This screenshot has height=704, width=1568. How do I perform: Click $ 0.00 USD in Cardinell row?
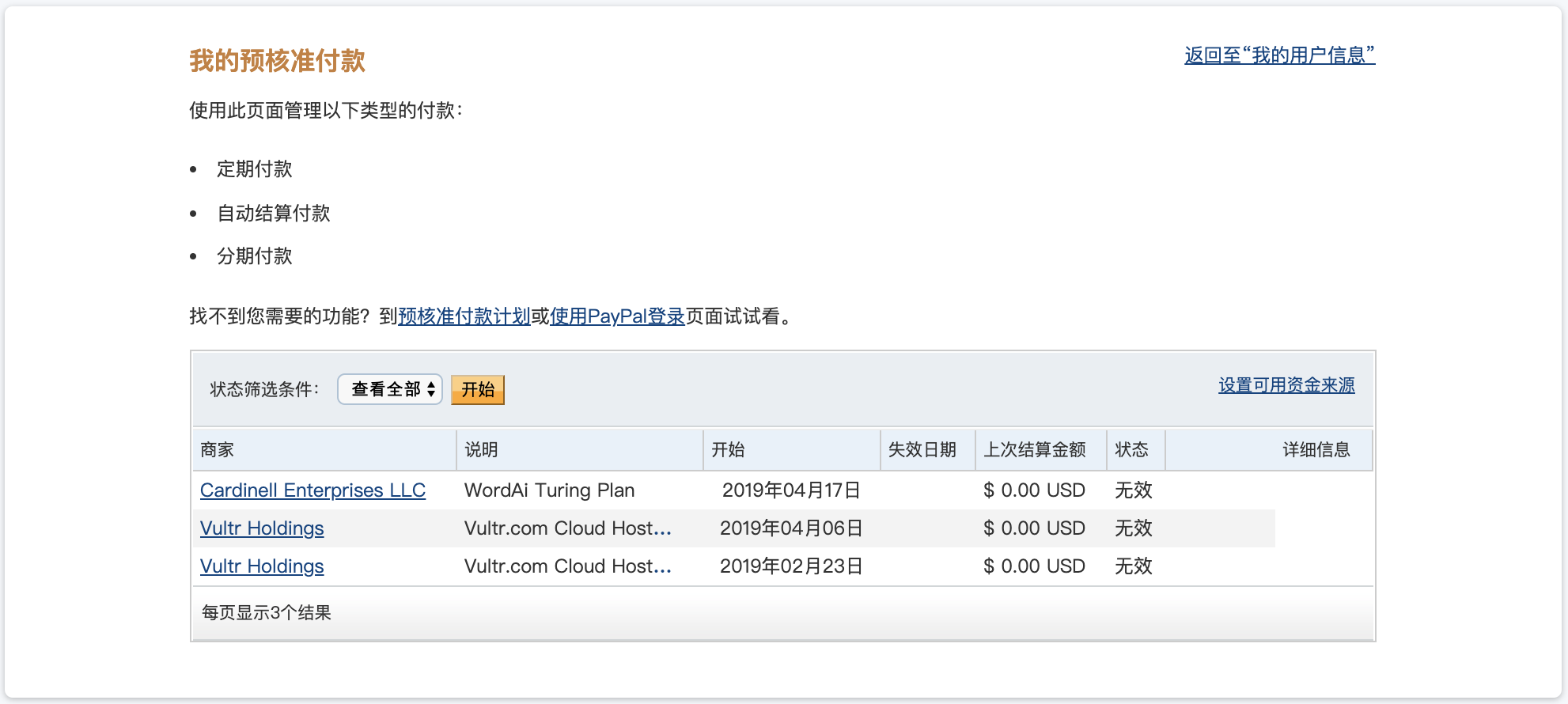(1034, 490)
